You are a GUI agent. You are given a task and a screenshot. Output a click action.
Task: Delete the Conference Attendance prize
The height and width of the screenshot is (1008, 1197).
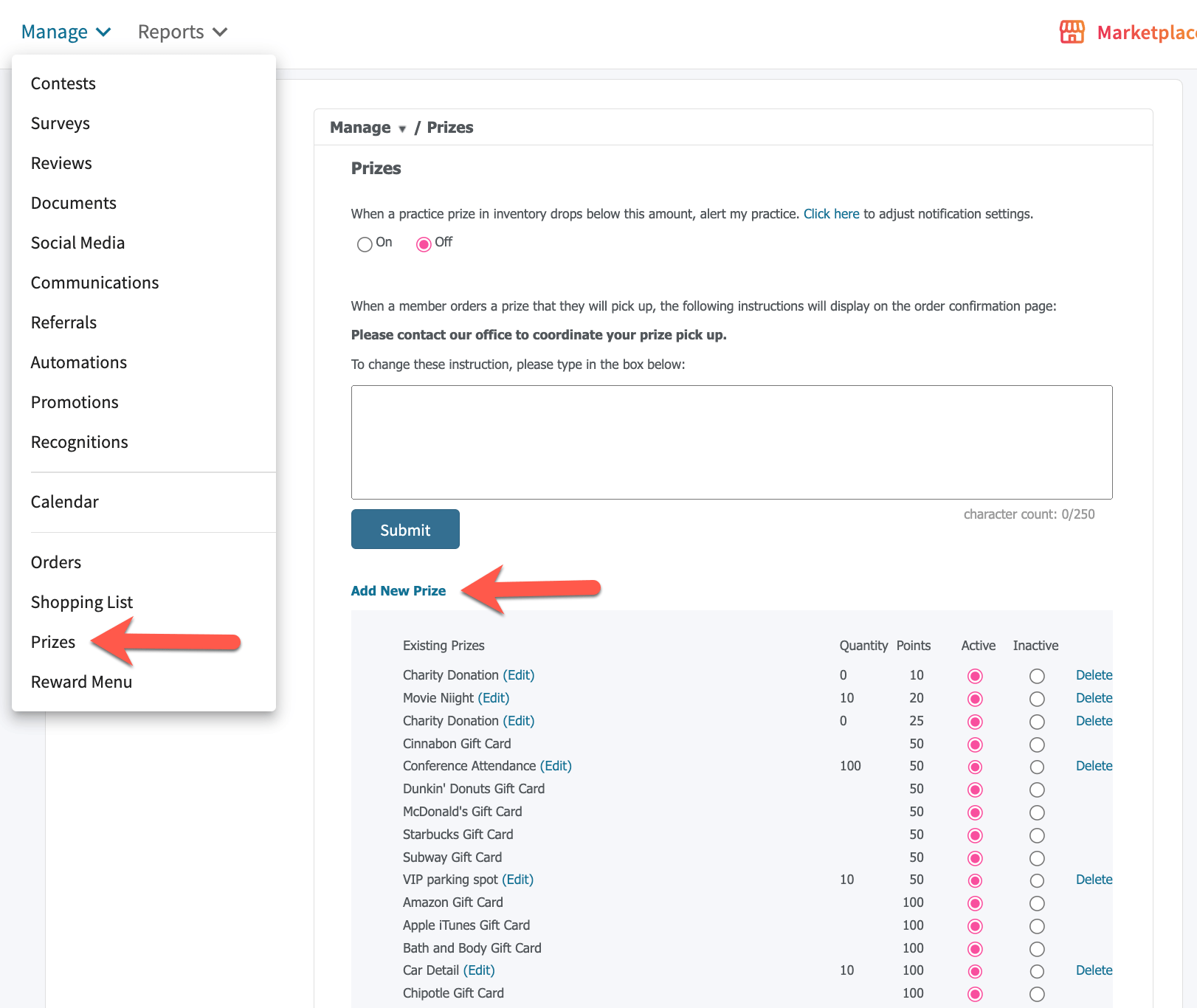coord(1094,766)
